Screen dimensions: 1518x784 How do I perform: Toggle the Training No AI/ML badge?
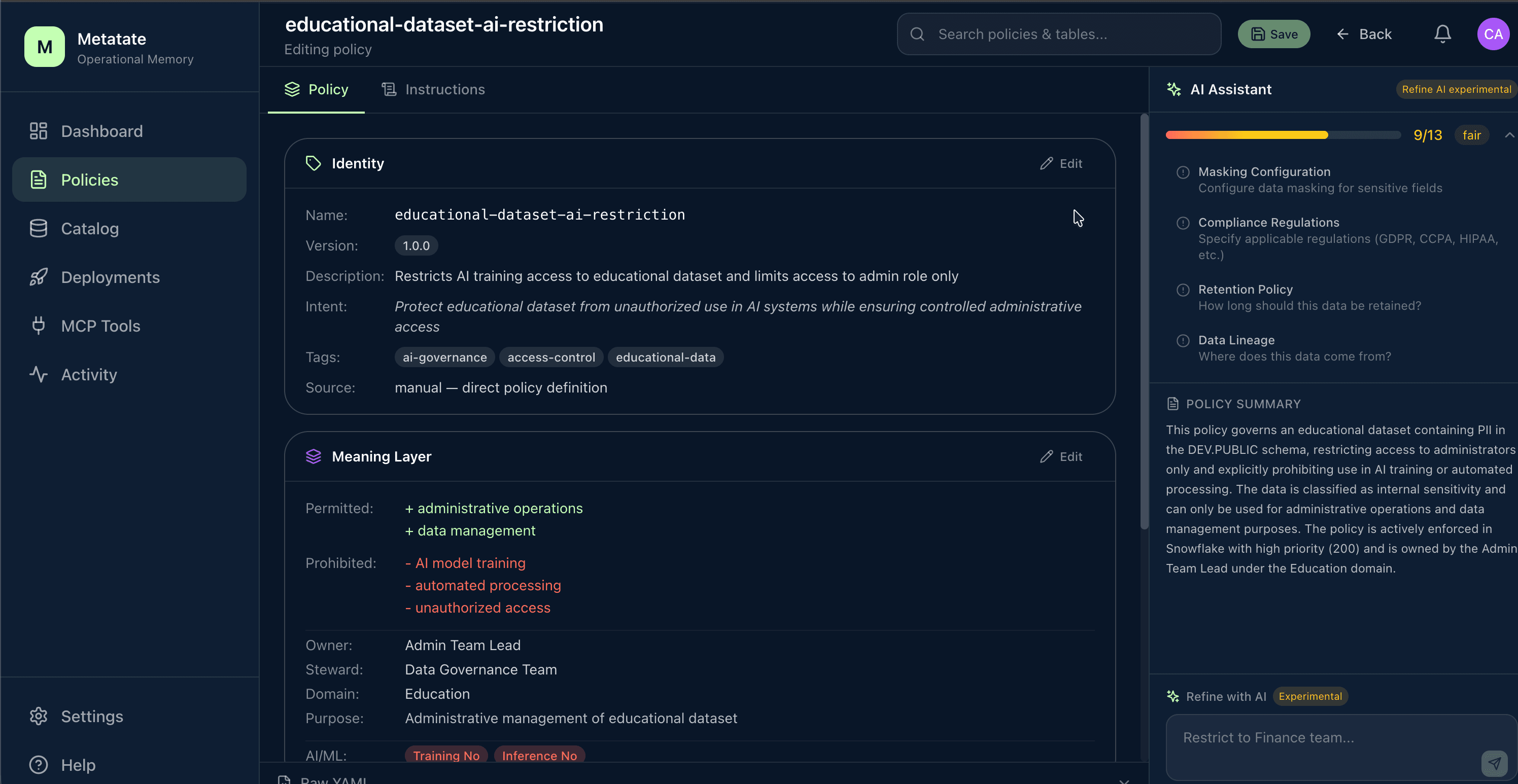(x=445, y=756)
